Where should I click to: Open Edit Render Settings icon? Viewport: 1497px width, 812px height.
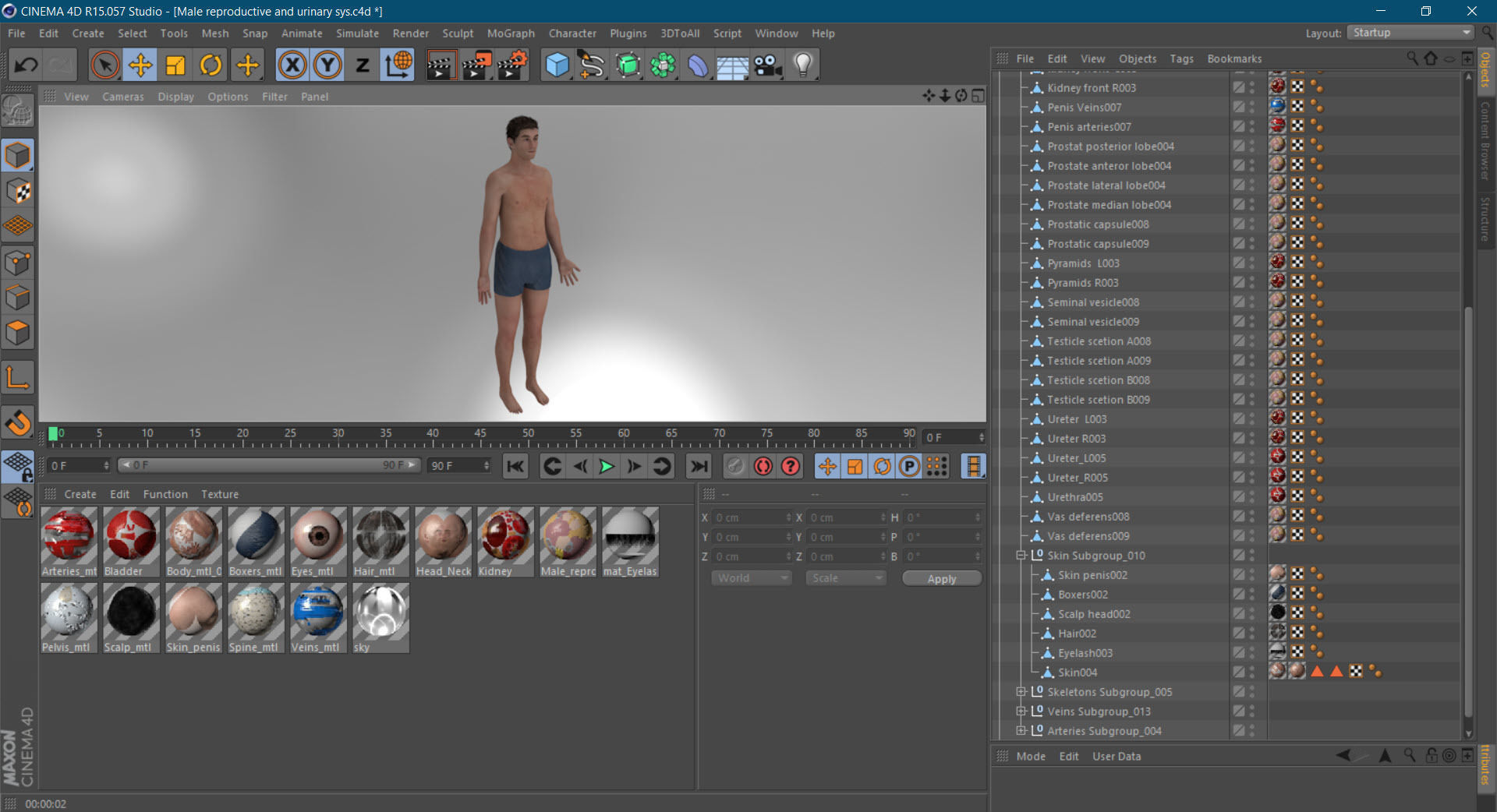tap(512, 65)
